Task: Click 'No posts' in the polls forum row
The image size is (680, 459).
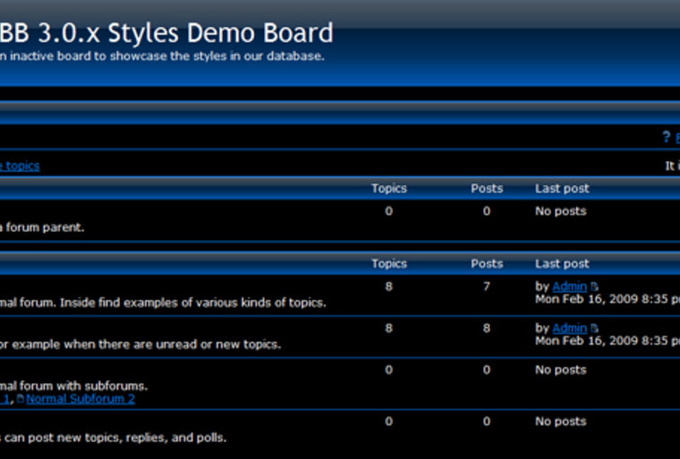Action: click(560, 422)
